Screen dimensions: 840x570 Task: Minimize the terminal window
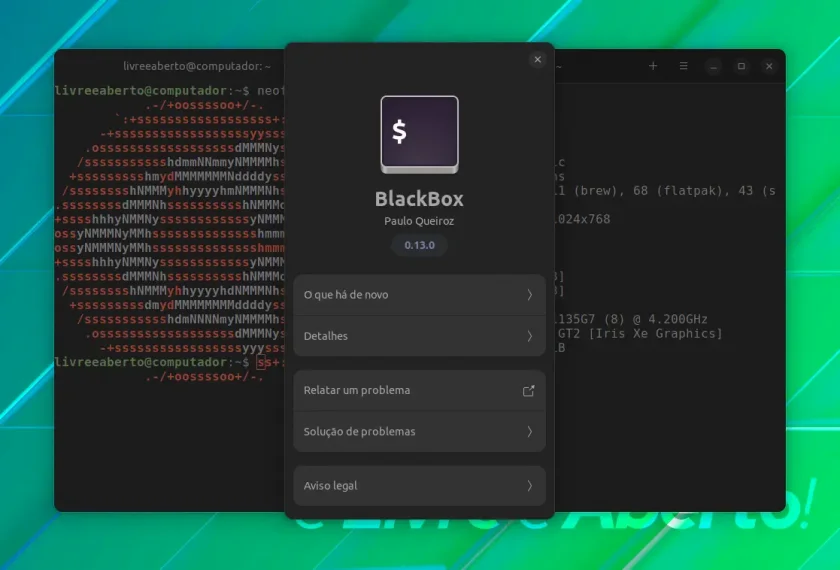pyautogui.click(x=714, y=66)
